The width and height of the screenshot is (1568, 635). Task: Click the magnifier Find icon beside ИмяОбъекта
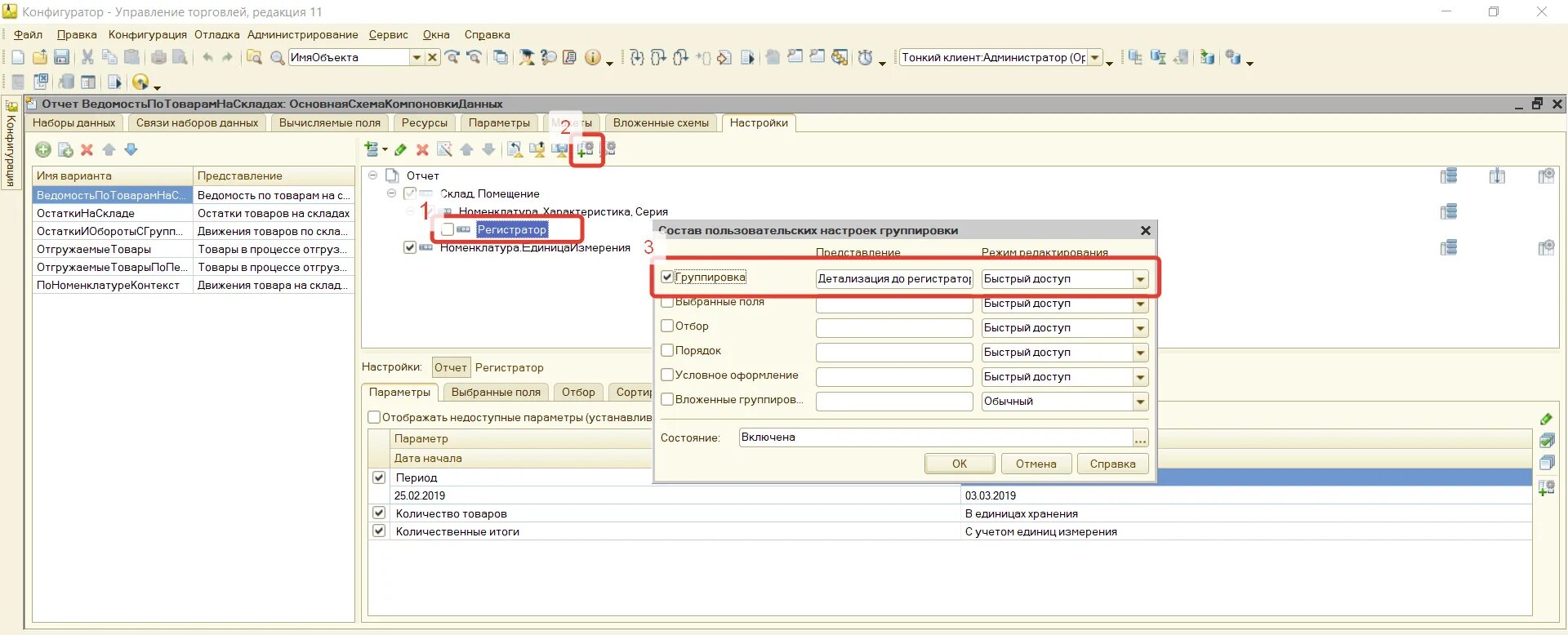pyautogui.click(x=277, y=57)
